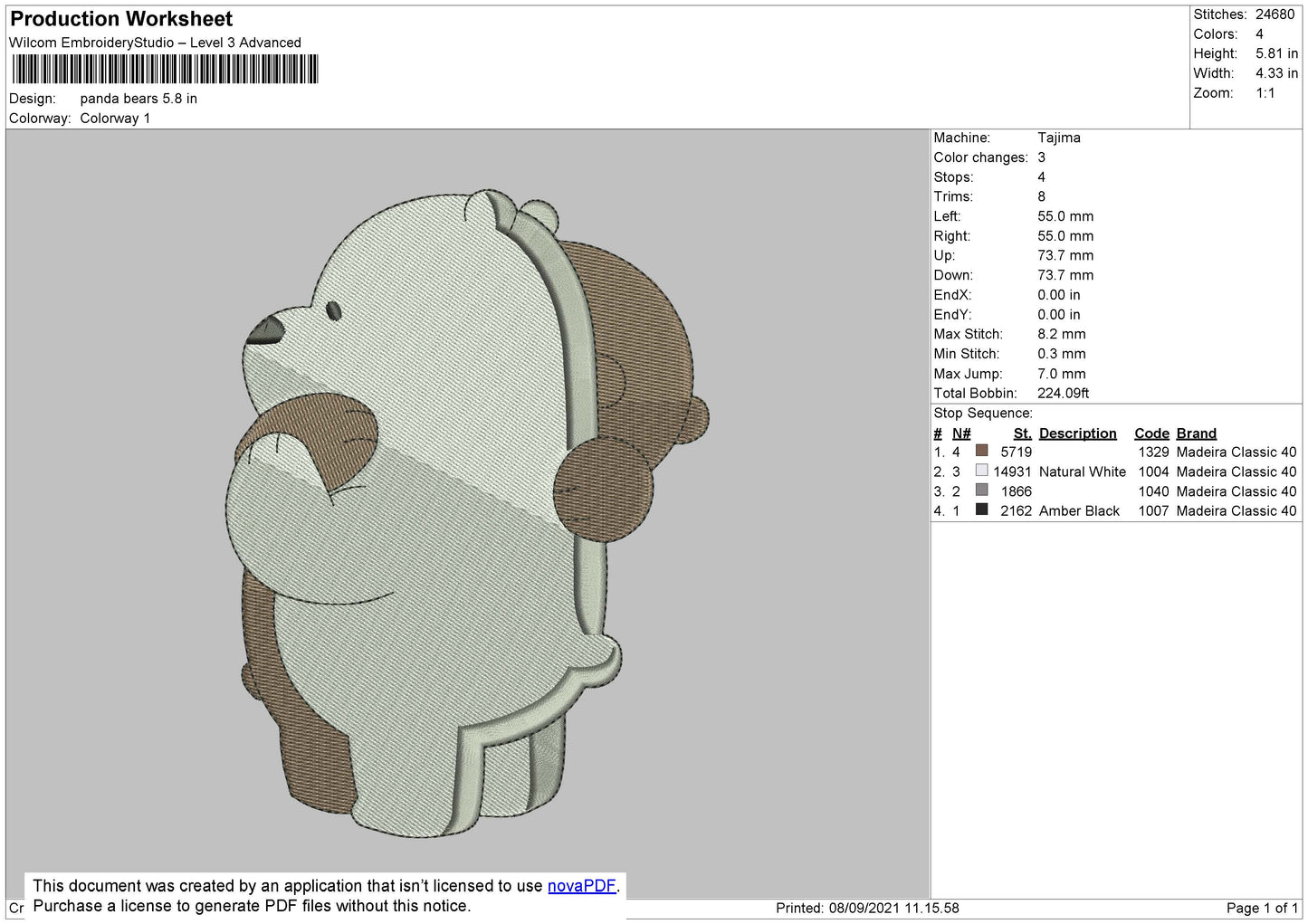This screenshot has height=924, width=1308.
Task: Select the "Code" column header
Action: click(1151, 433)
